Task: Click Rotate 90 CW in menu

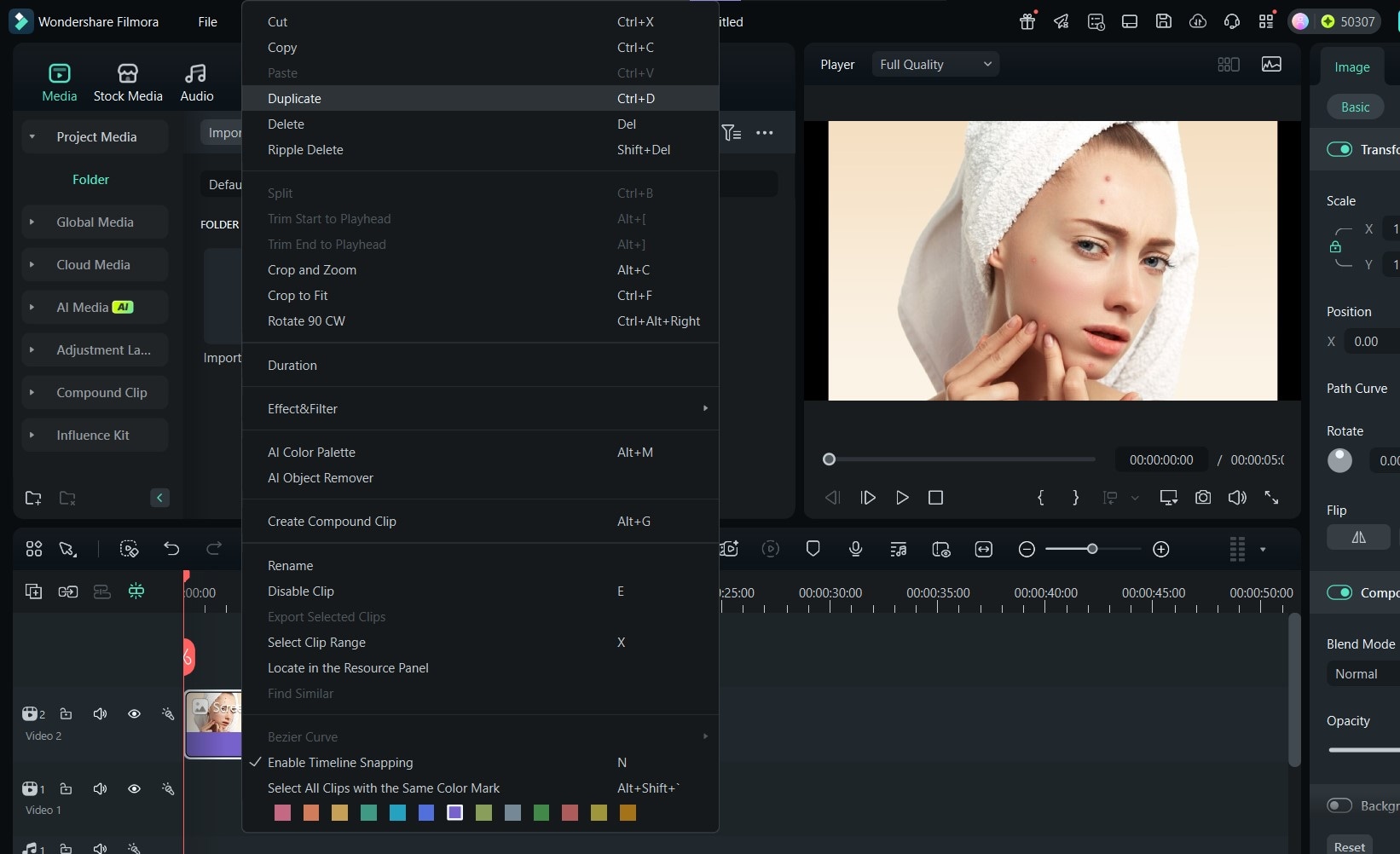Action: [480, 320]
